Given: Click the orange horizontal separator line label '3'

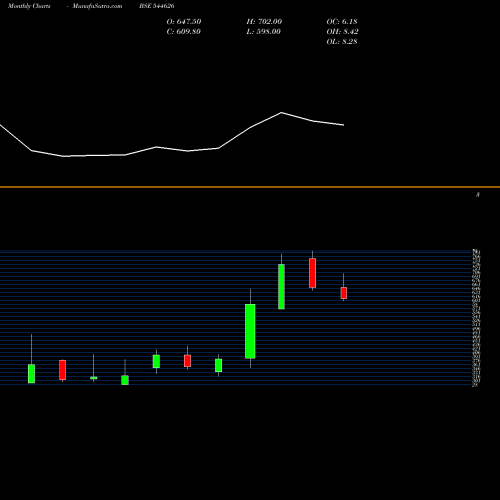Looking at the screenshot, I should 478,195.
